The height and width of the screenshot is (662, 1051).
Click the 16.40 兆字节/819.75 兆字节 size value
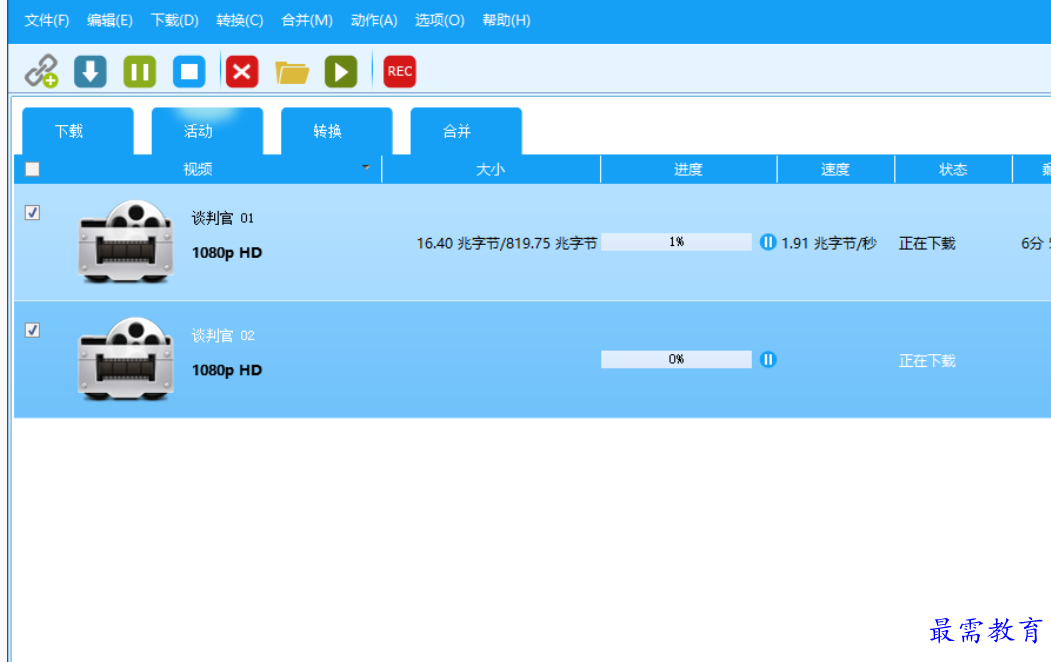(x=507, y=243)
